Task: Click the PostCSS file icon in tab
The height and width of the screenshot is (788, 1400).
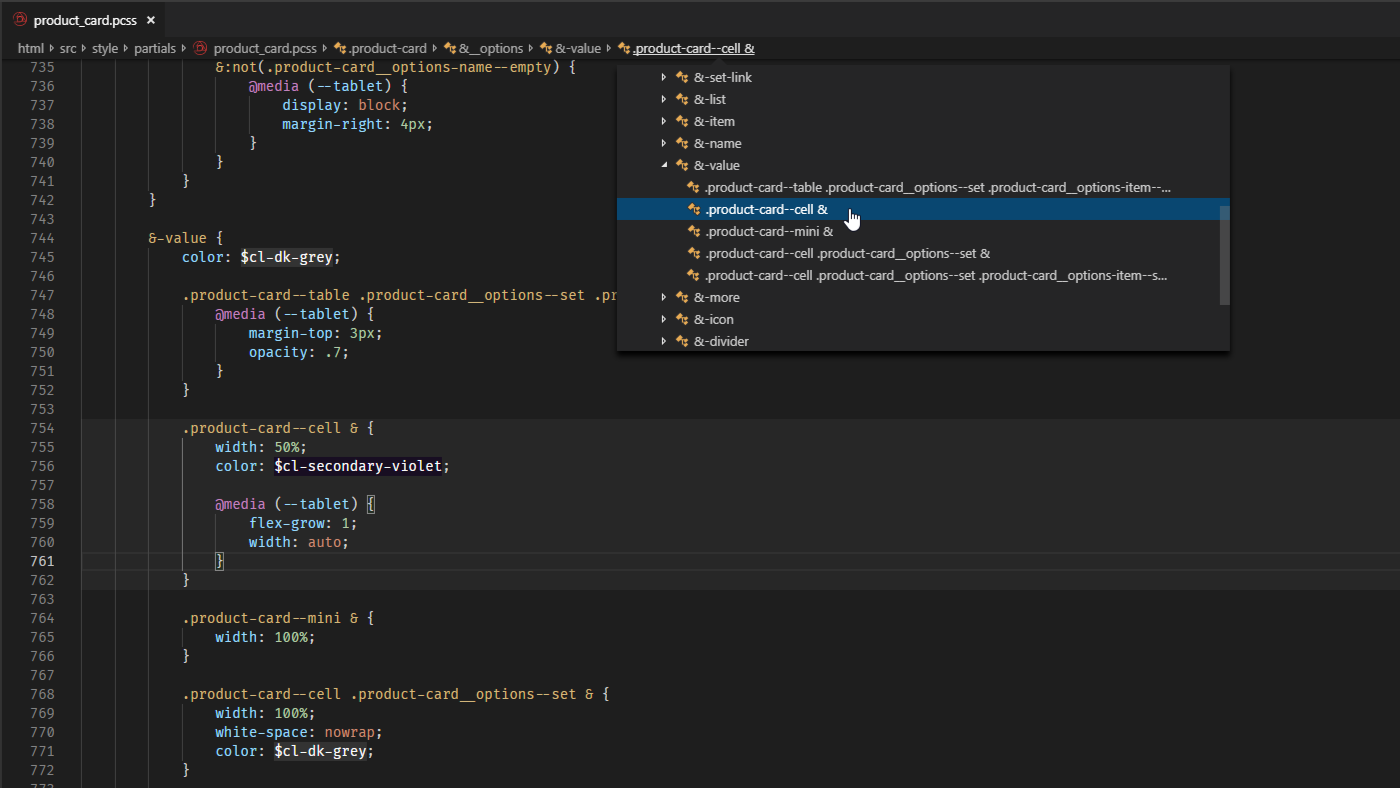Action: pos(19,20)
